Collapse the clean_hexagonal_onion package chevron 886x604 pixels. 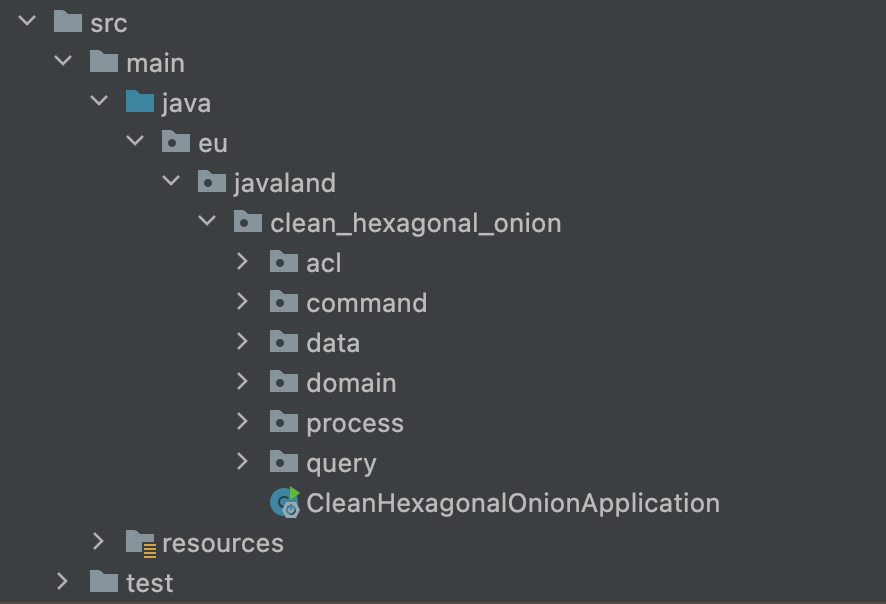207,220
